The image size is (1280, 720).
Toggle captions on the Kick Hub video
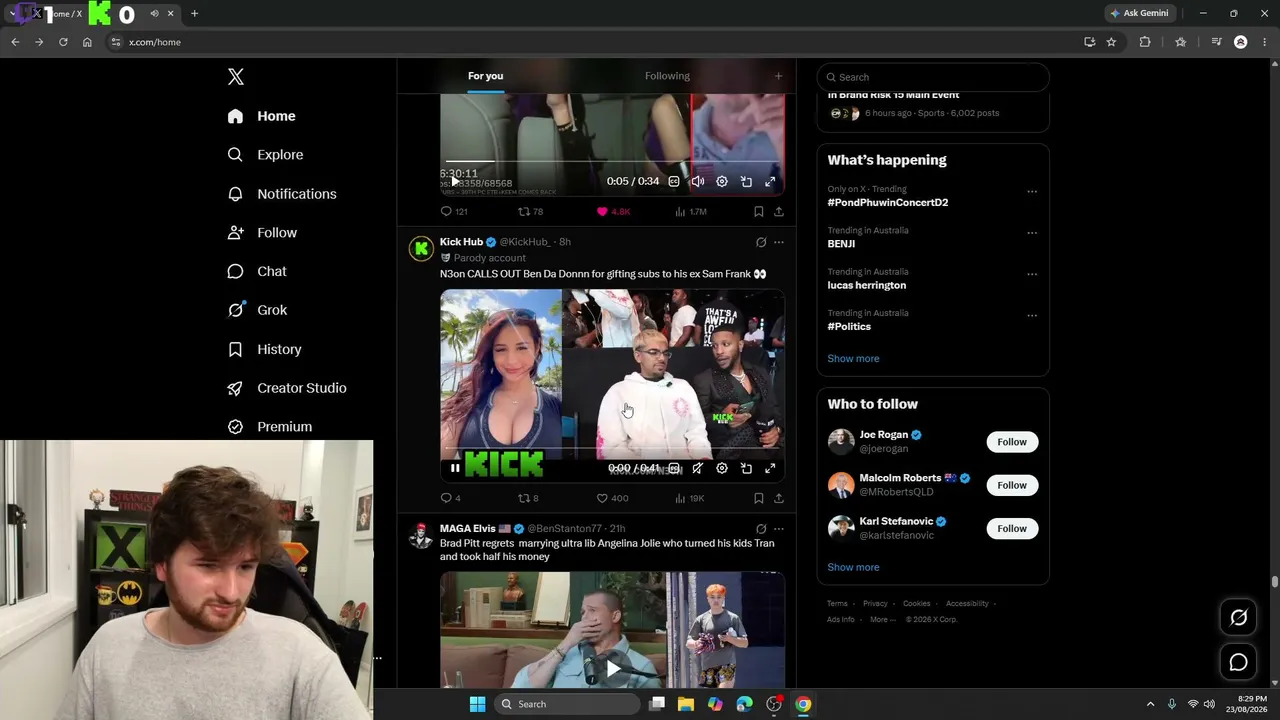[674, 468]
